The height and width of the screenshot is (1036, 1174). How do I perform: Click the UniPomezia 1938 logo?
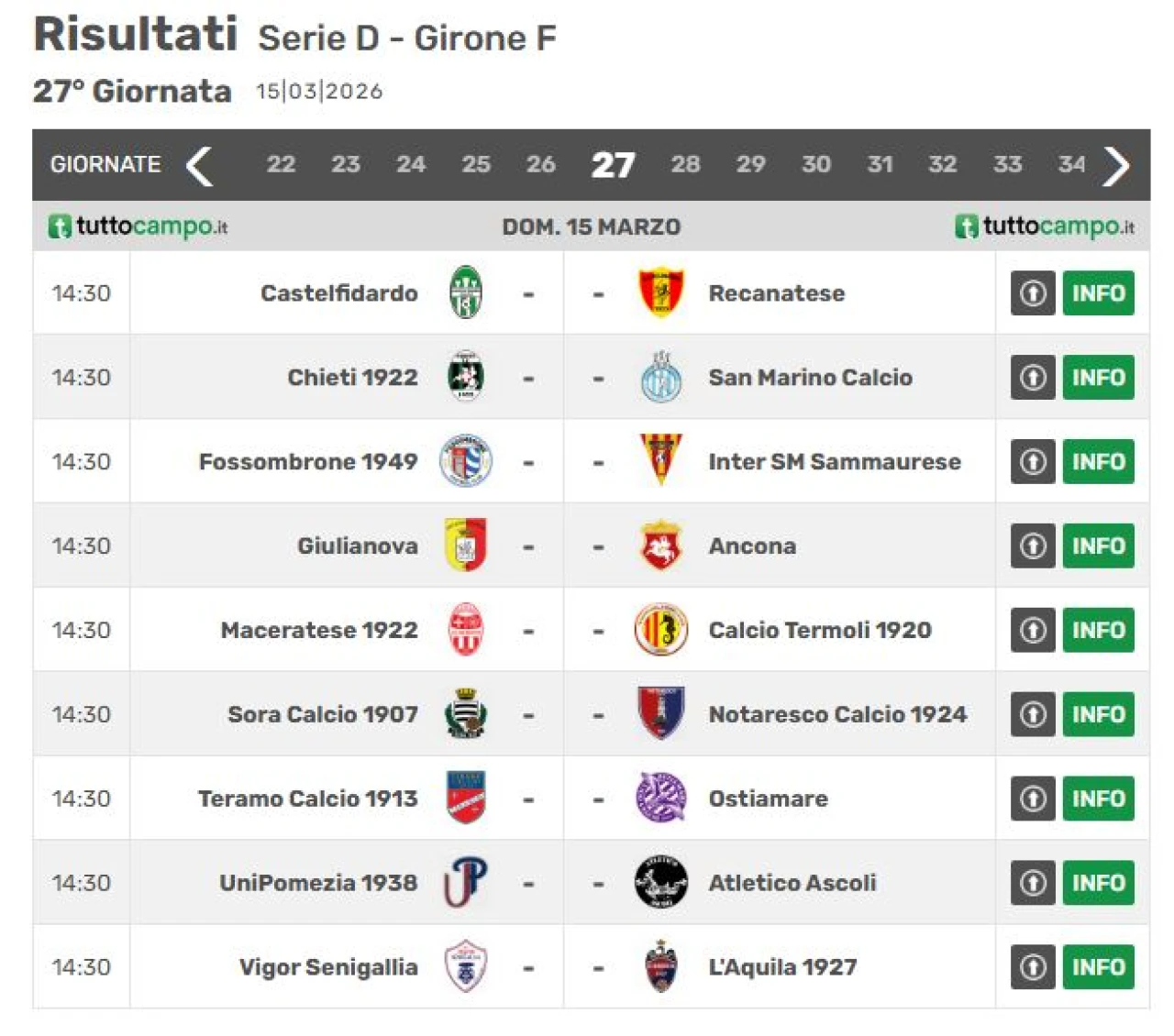tap(466, 883)
